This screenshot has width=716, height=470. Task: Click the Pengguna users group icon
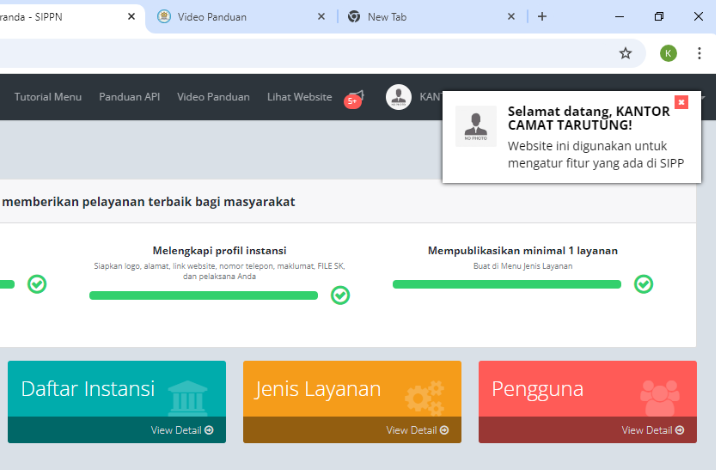(x=659, y=396)
